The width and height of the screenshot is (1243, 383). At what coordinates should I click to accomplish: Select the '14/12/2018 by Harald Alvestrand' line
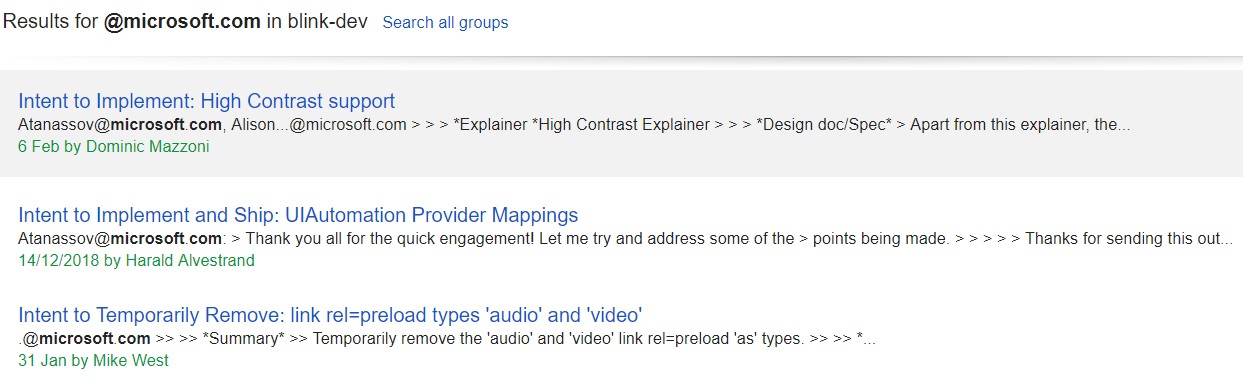tap(136, 260)
